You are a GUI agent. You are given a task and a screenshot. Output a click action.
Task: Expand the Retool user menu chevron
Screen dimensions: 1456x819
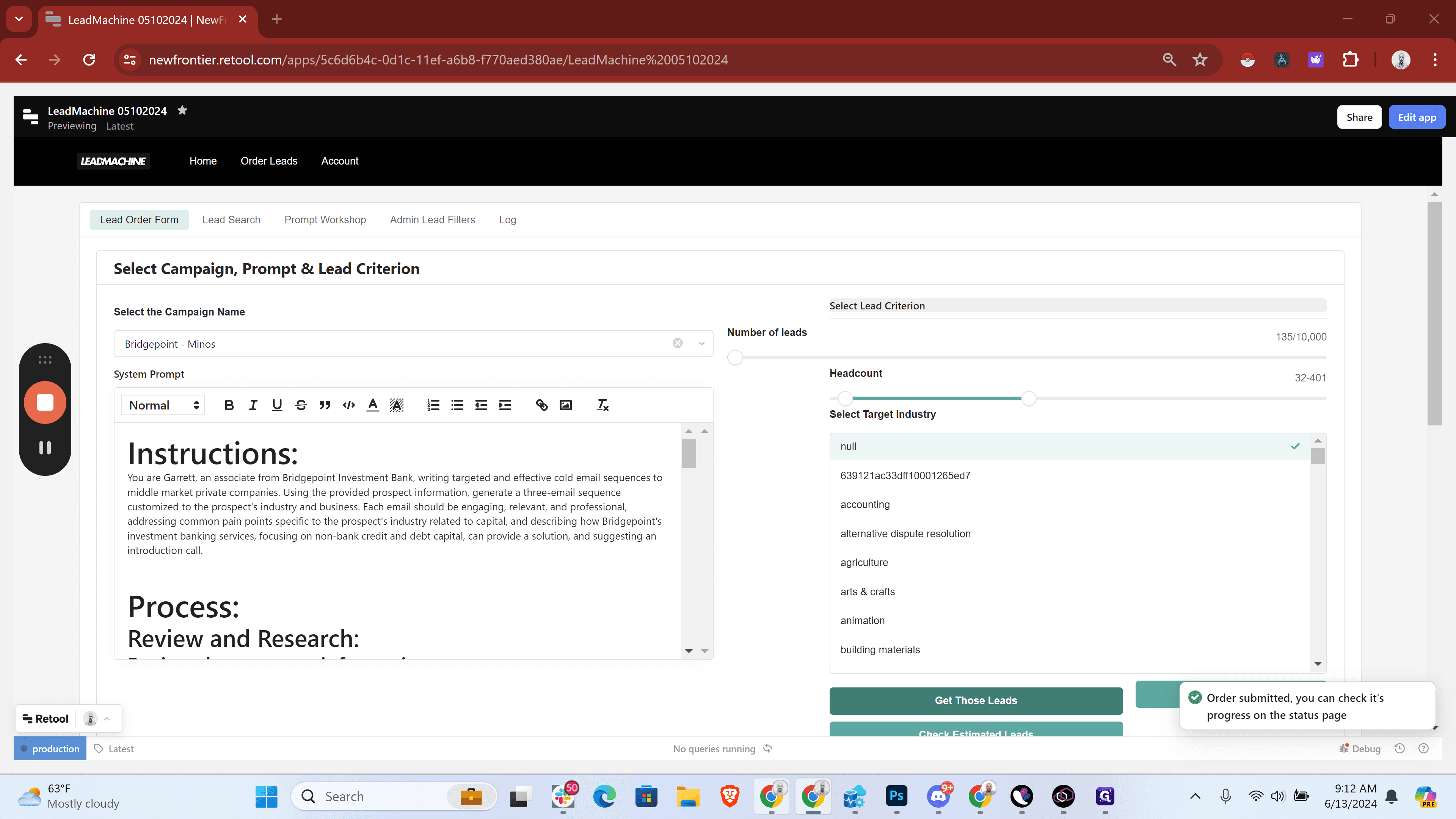107,719
